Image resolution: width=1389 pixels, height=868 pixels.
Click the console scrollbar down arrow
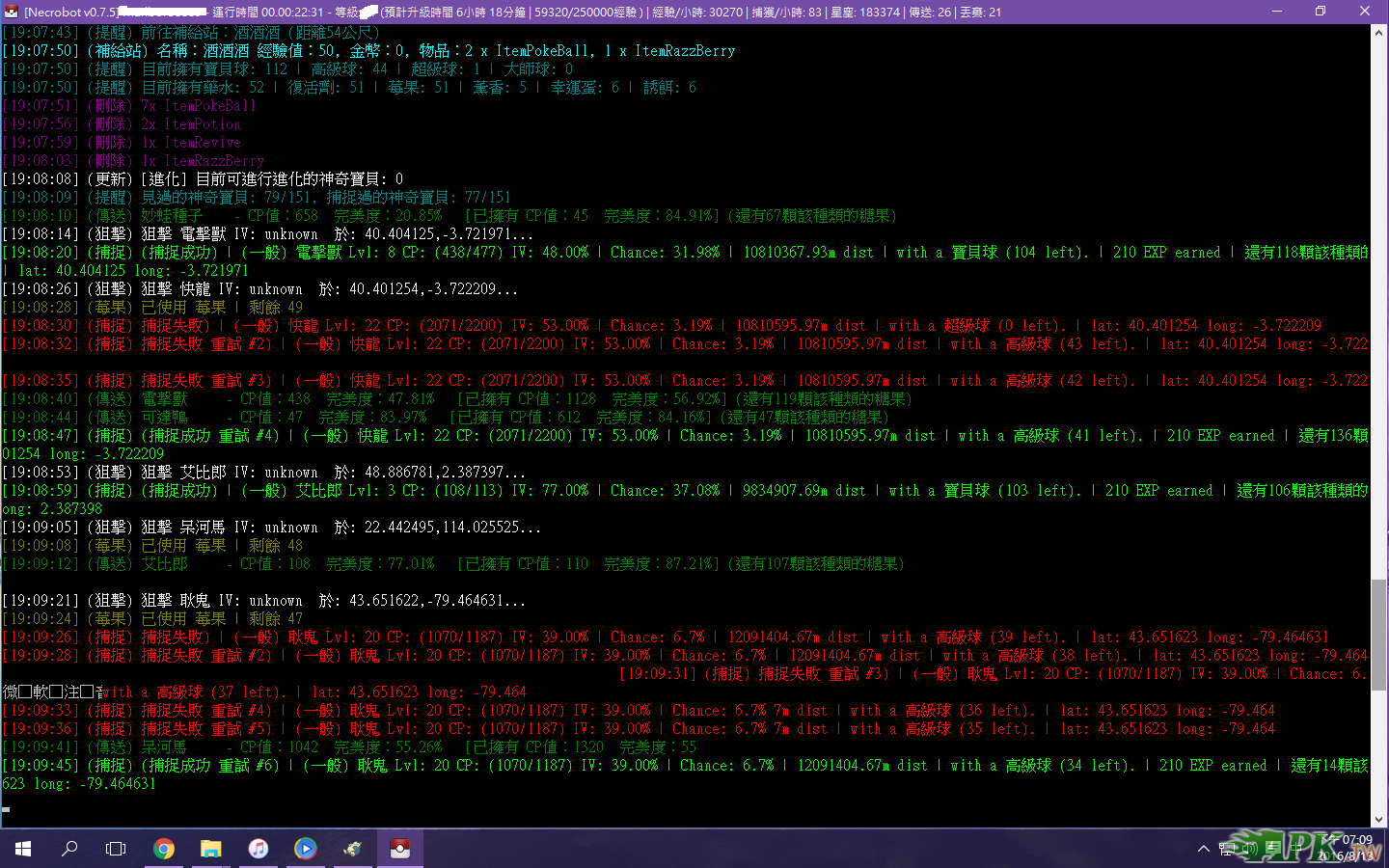coord(1379,820)
